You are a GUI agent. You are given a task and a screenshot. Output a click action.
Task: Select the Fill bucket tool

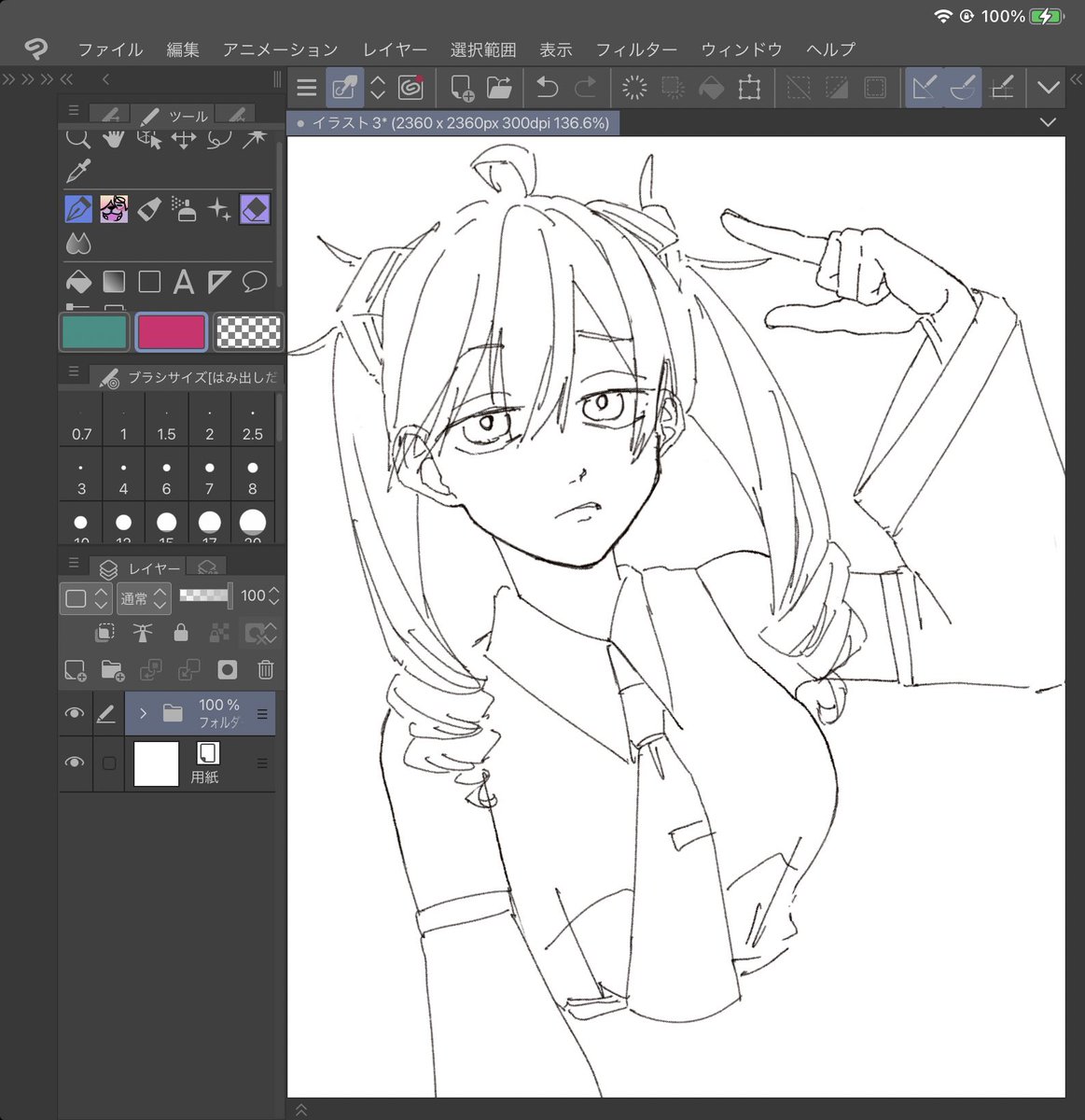pyautogui.click(x=78, y=281)
